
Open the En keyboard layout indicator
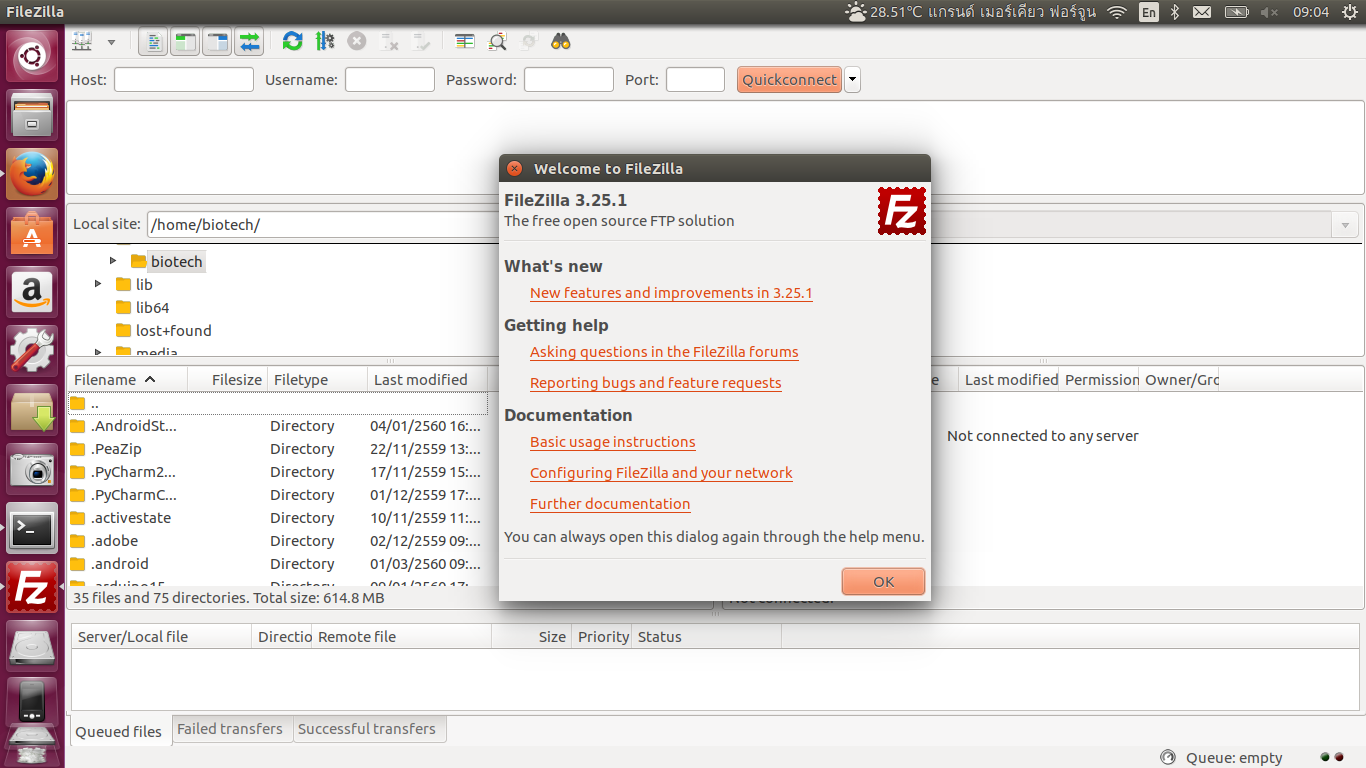pyautogui.click(x=1149, y=12)
